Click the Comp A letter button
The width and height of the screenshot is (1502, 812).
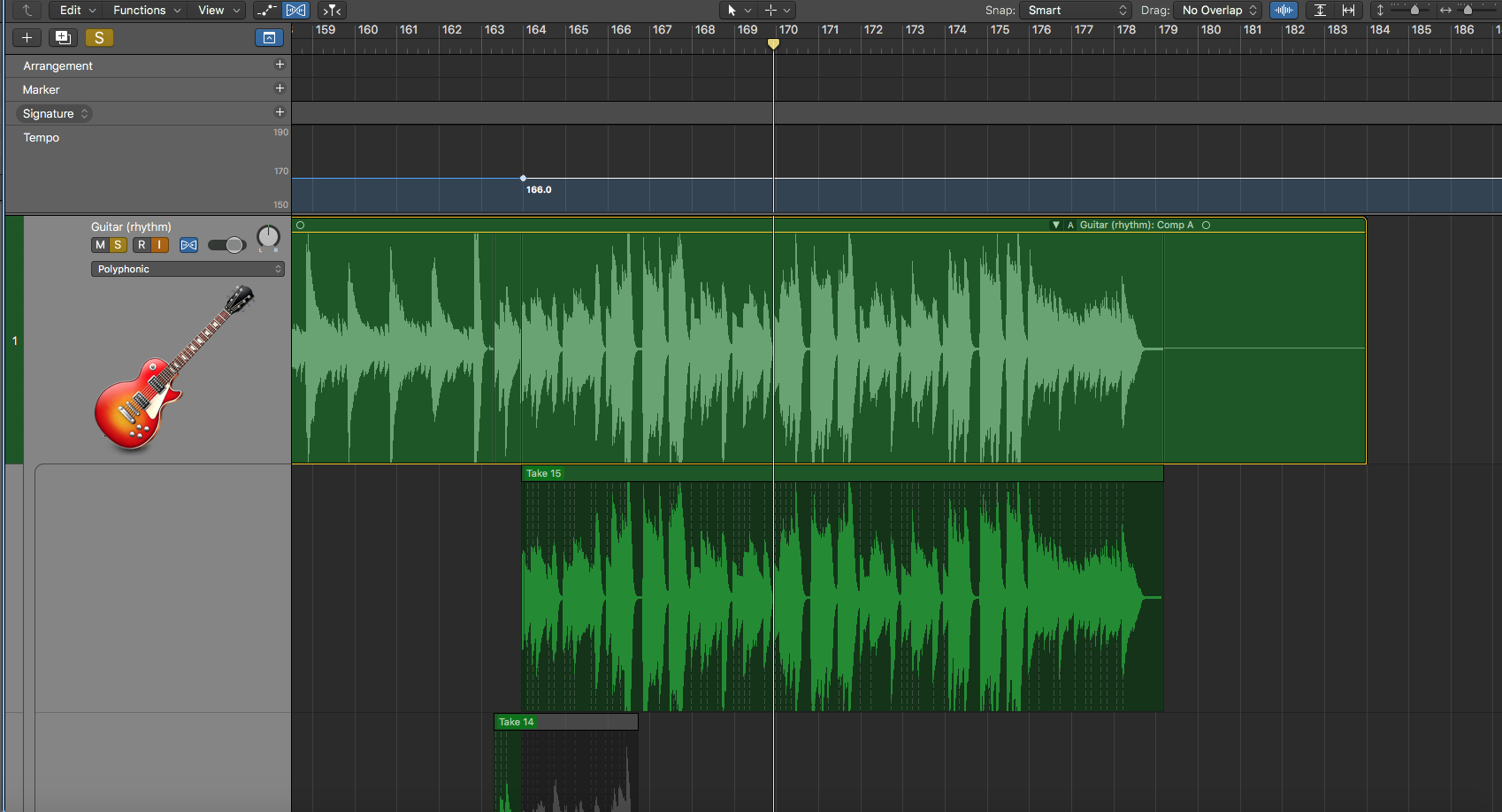tap(1070, 225)
